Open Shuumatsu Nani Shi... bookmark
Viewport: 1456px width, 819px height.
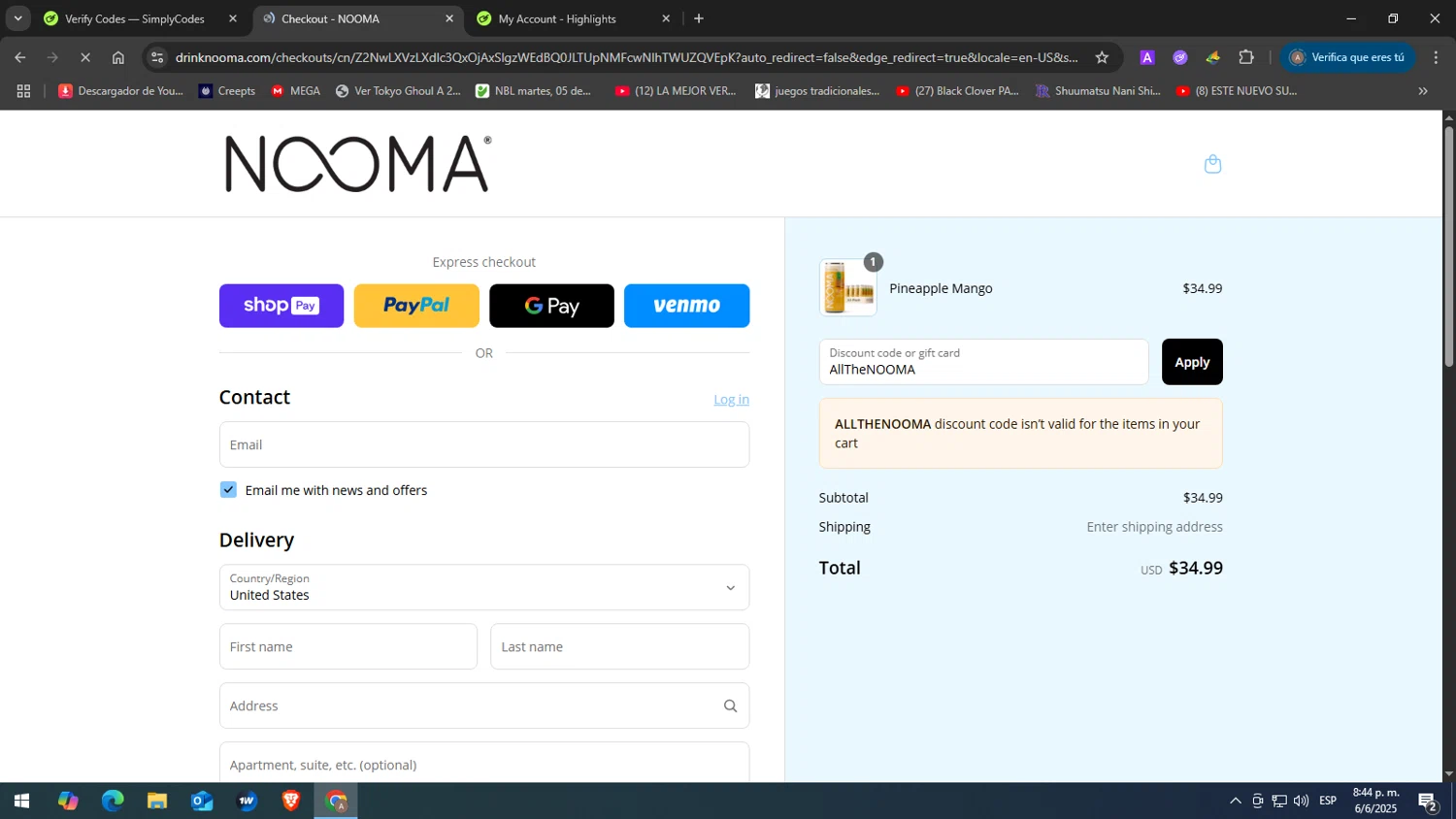1098,91
